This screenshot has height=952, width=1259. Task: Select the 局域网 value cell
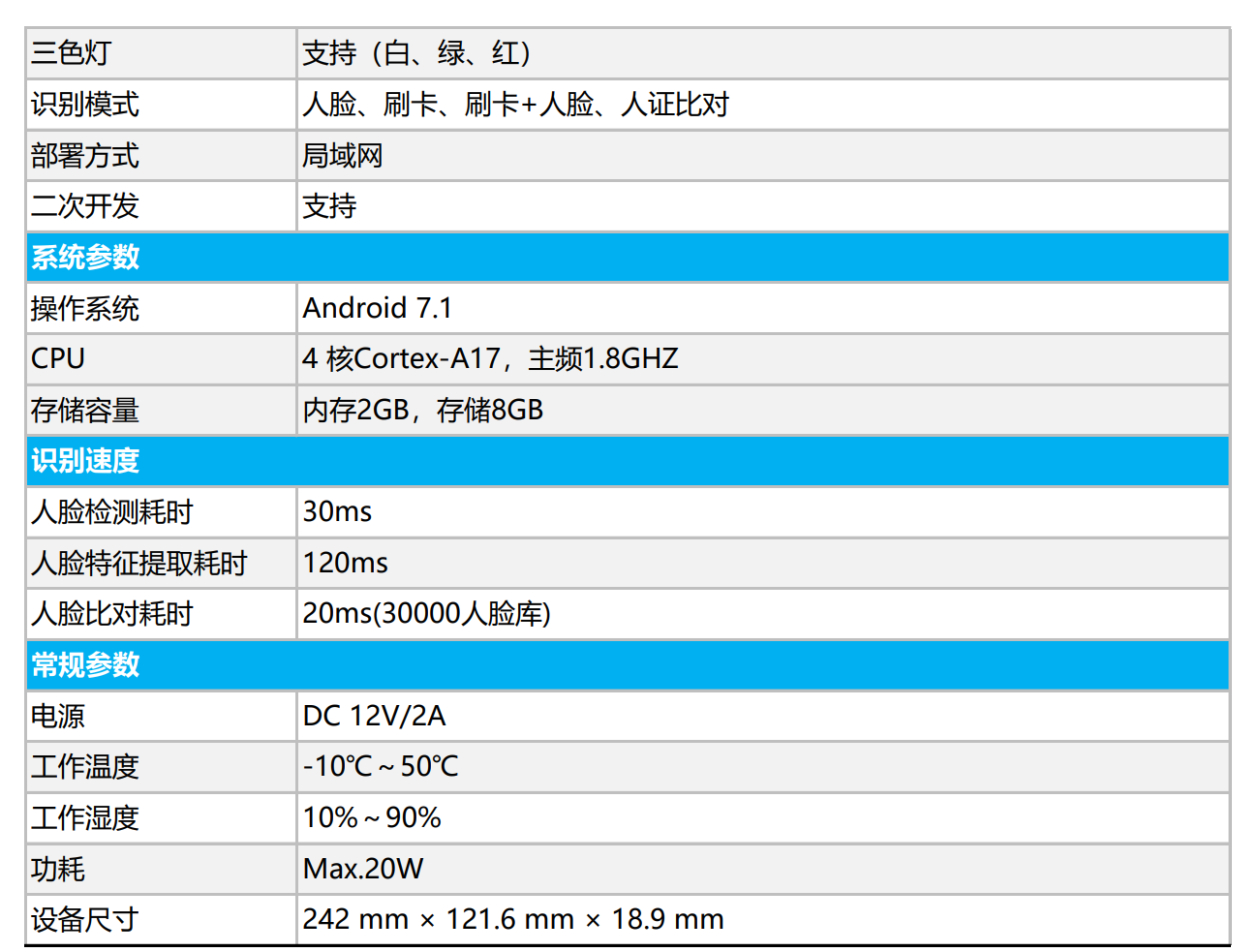pyautogui.click(x=343, y=156)
